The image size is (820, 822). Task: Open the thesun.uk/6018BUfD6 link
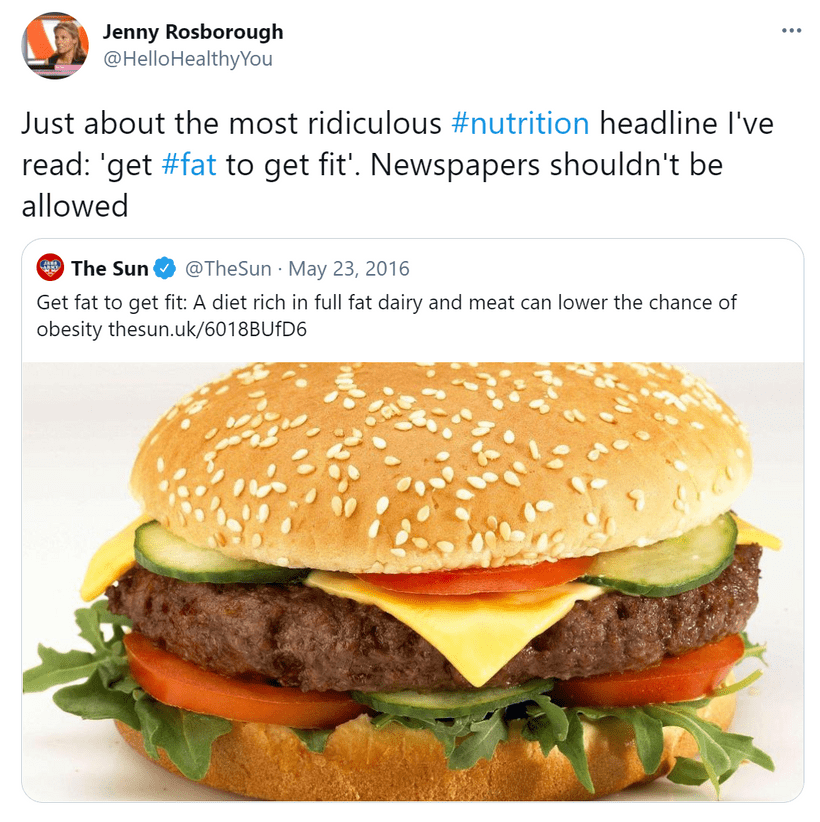click(x=208, y=330)
